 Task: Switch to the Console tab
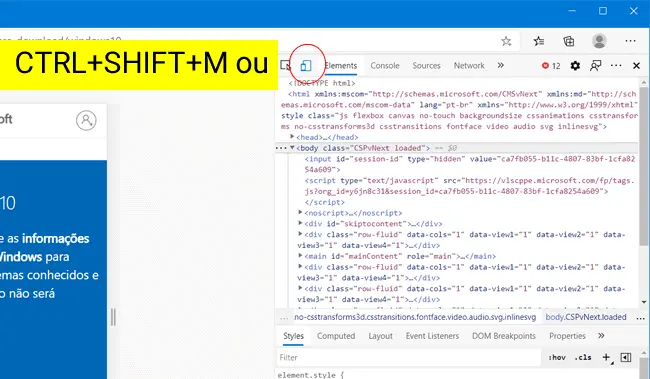(x=385, y=66)
